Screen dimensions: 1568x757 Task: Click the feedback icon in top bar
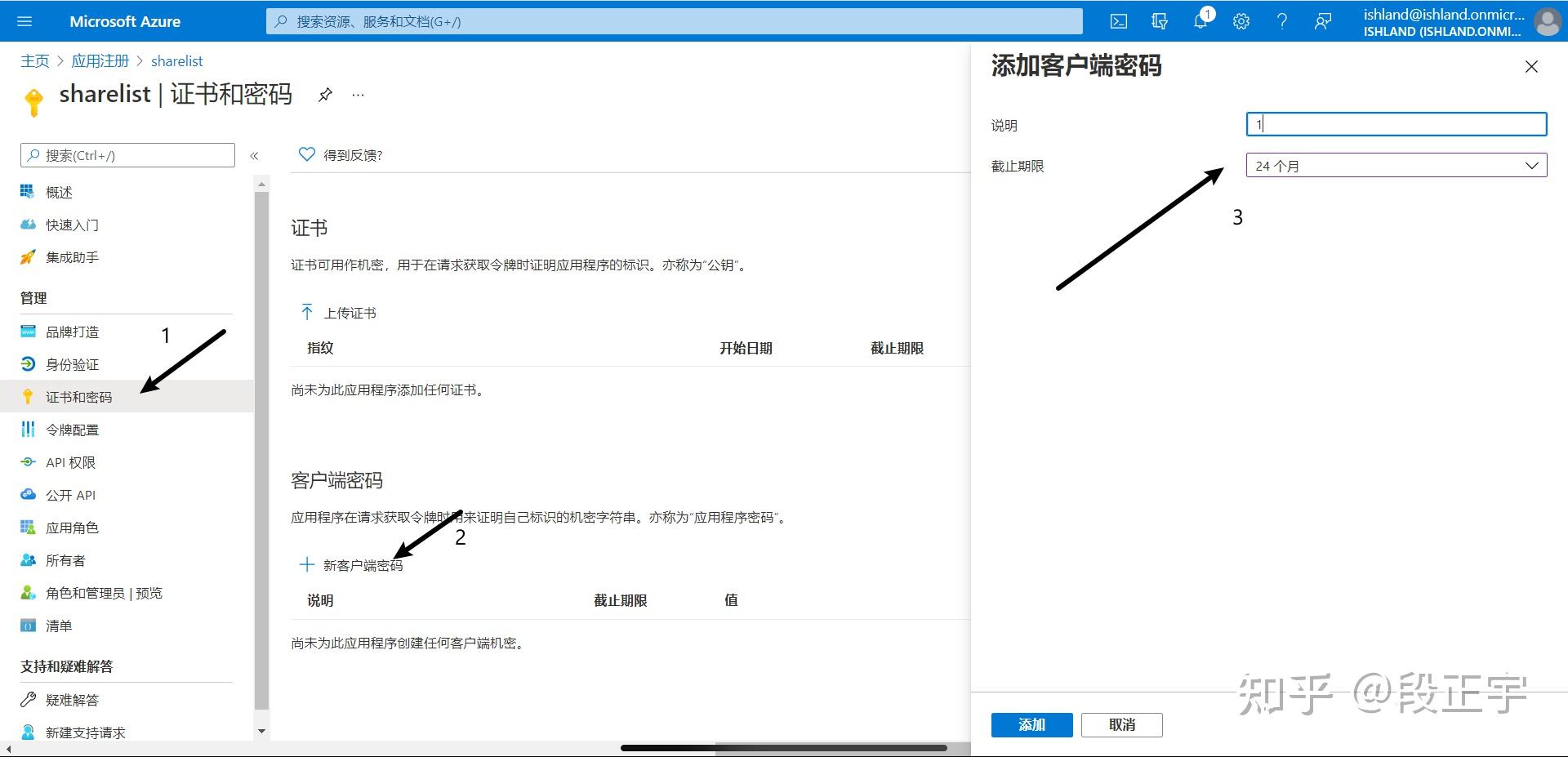click(x=1323, y=21)
